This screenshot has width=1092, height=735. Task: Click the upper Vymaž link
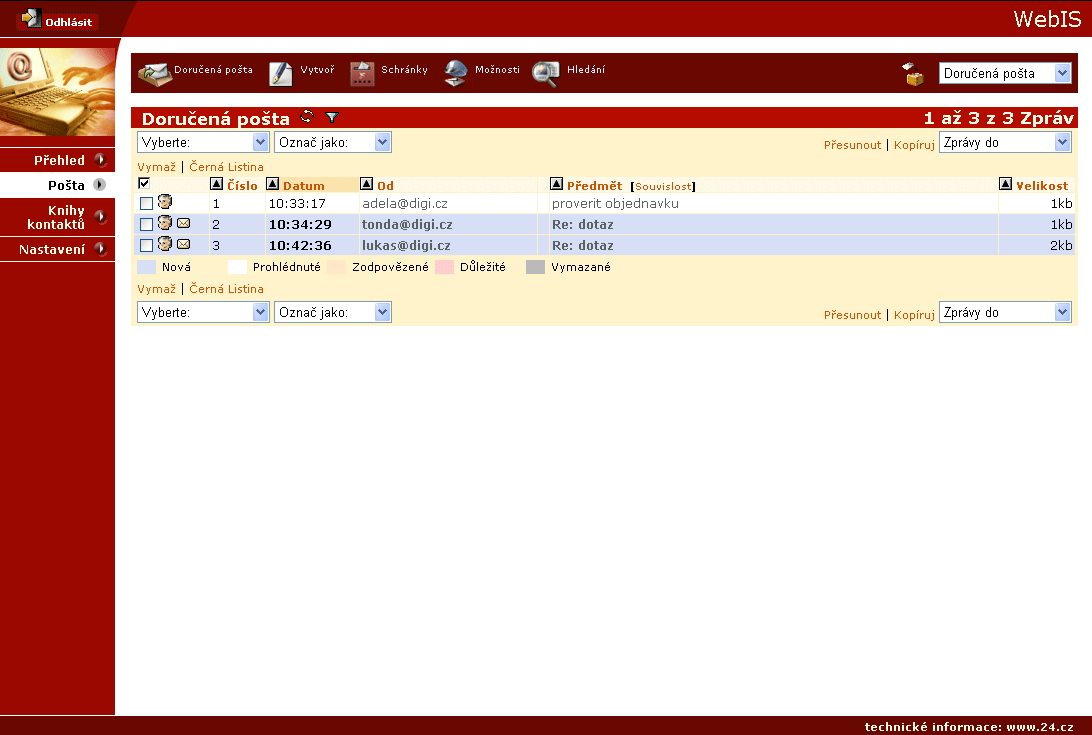[x=156, y=167]
